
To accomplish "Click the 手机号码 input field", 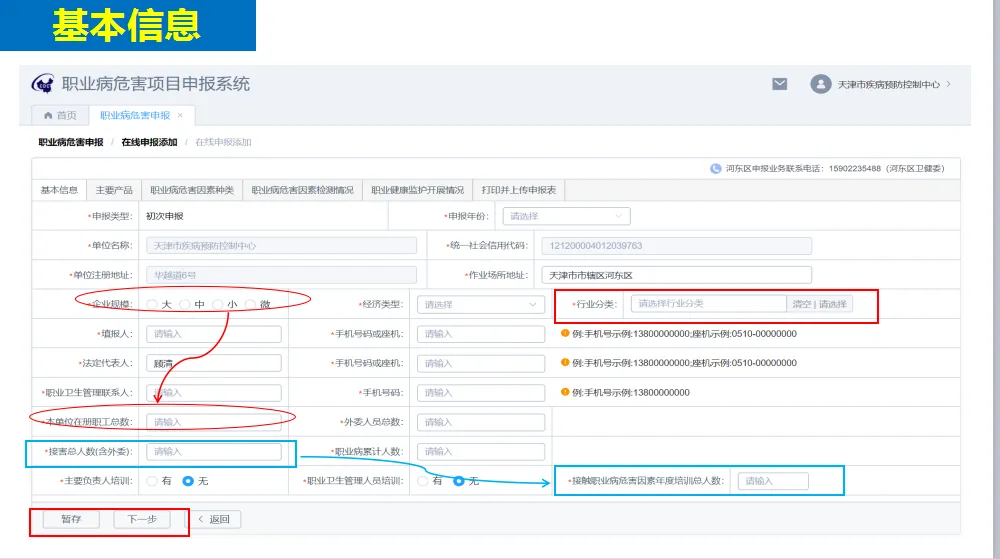I will [481, 393].
